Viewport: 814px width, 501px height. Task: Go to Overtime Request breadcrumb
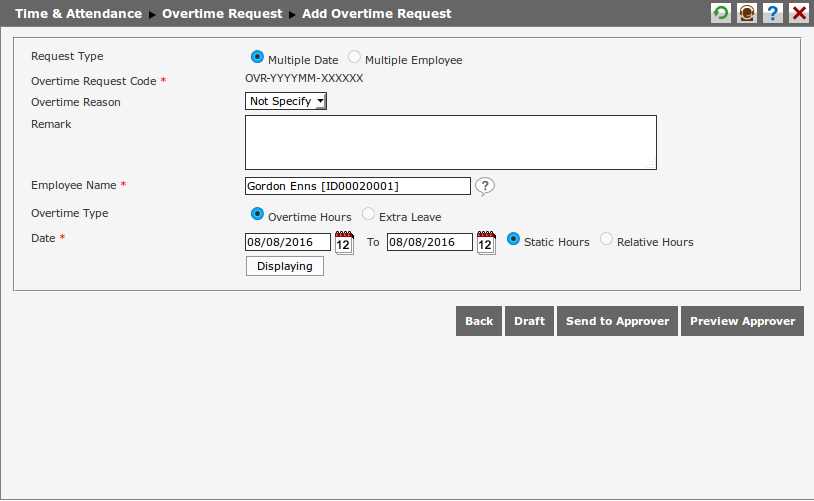[222, 14]
